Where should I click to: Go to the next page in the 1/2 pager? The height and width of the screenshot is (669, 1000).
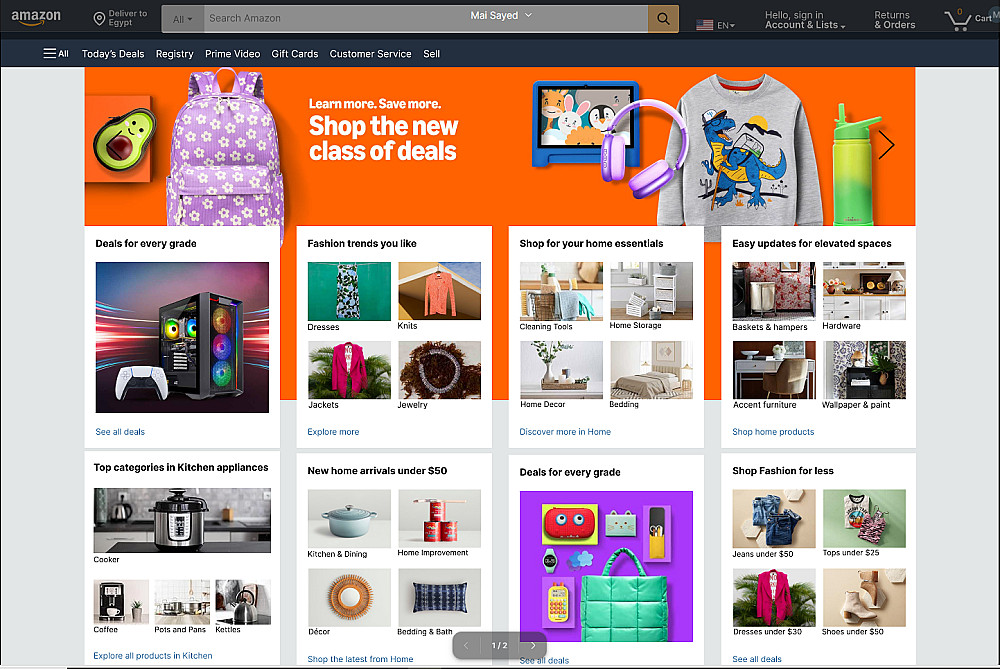coord(533,645)
